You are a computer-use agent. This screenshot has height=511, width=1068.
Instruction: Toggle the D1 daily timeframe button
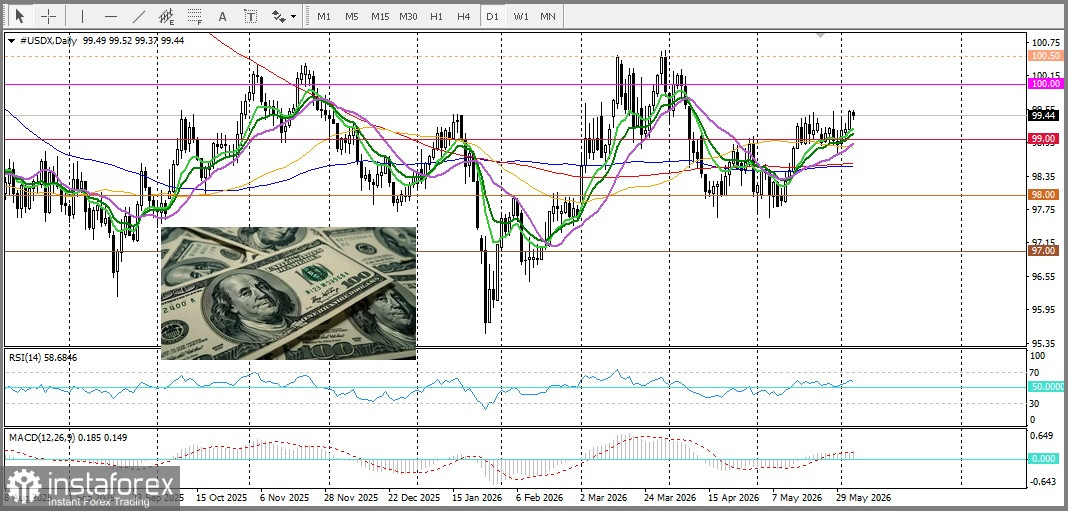point(492,16)
